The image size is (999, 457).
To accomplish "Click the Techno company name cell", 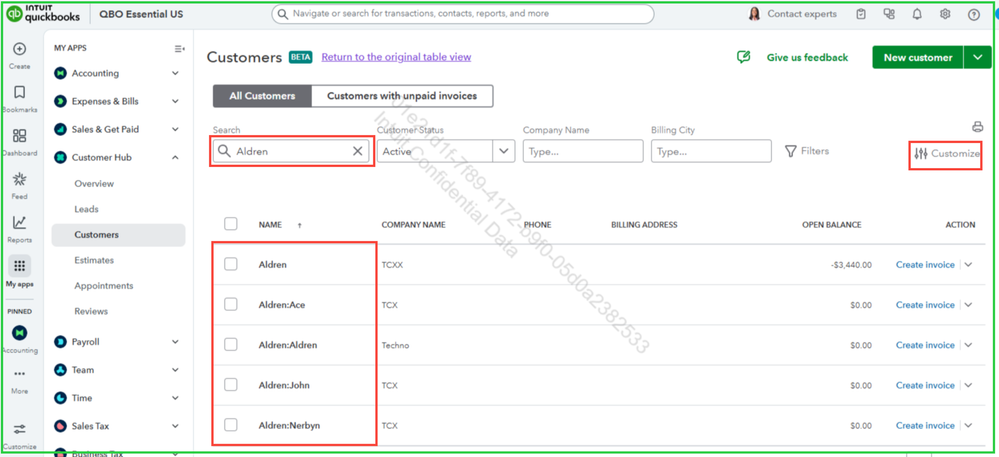I will tap(395, 345).
